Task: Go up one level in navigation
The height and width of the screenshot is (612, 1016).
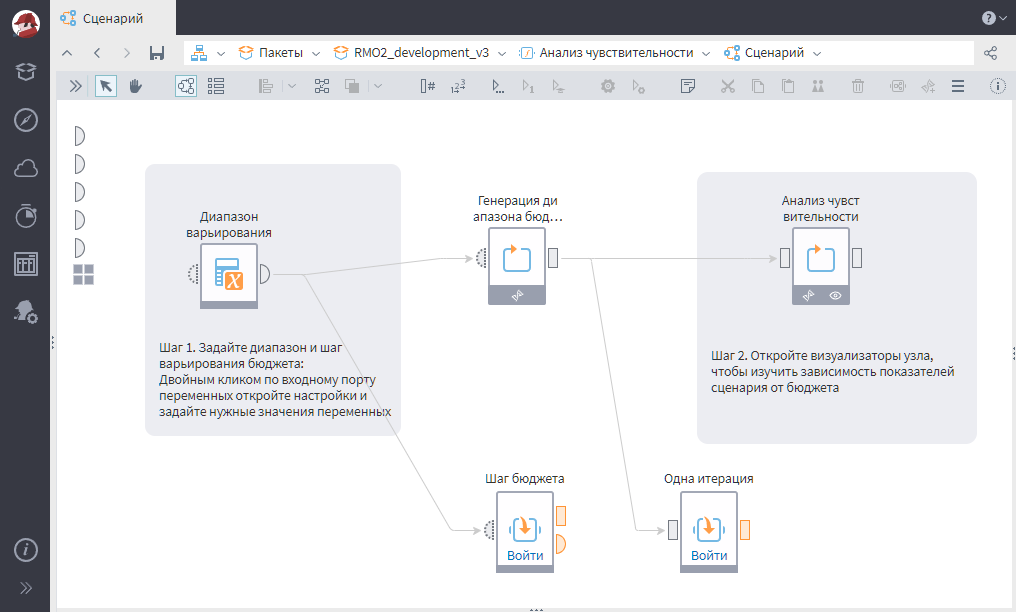Action: click(67, 53)
